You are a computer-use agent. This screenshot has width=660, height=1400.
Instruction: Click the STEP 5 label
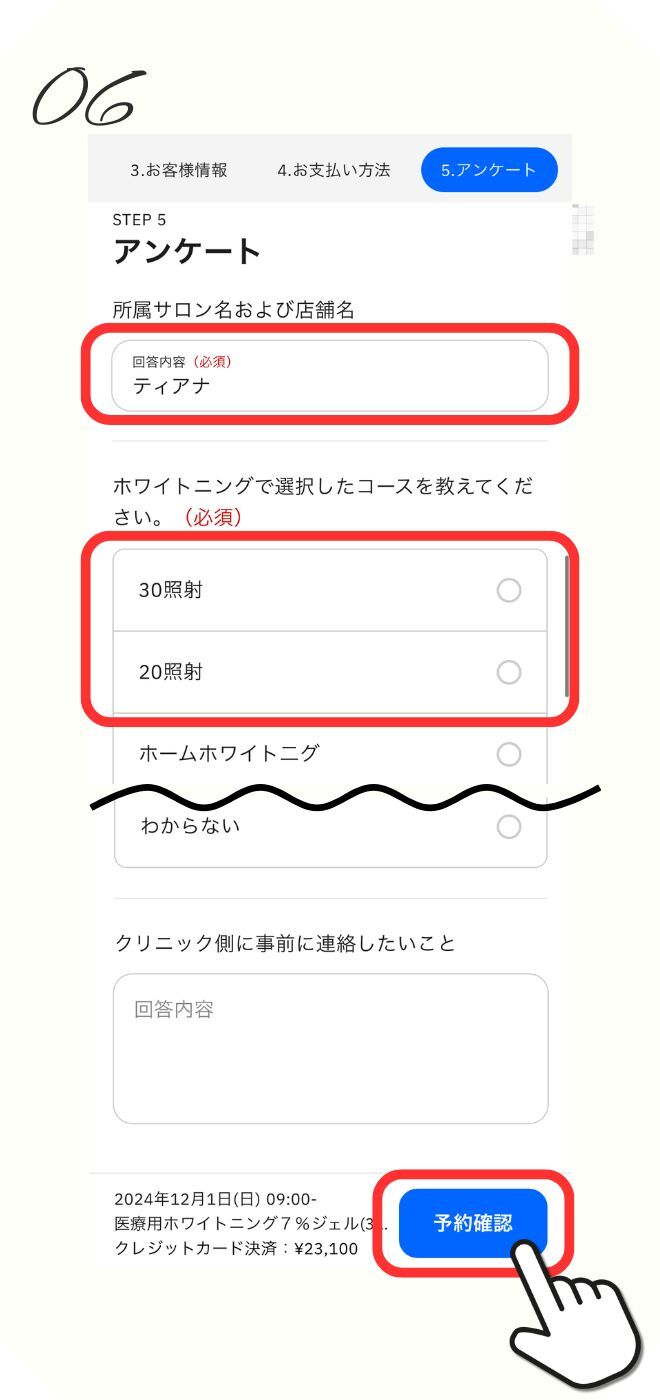click(x=139, y=220)
